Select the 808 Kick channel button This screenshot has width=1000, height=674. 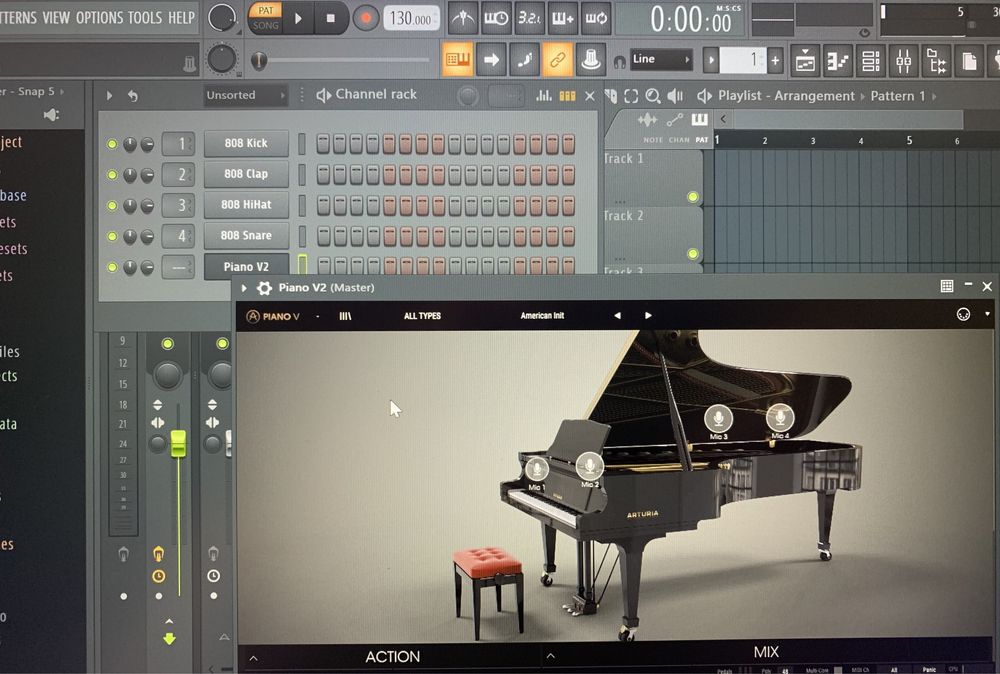[246, 143]
